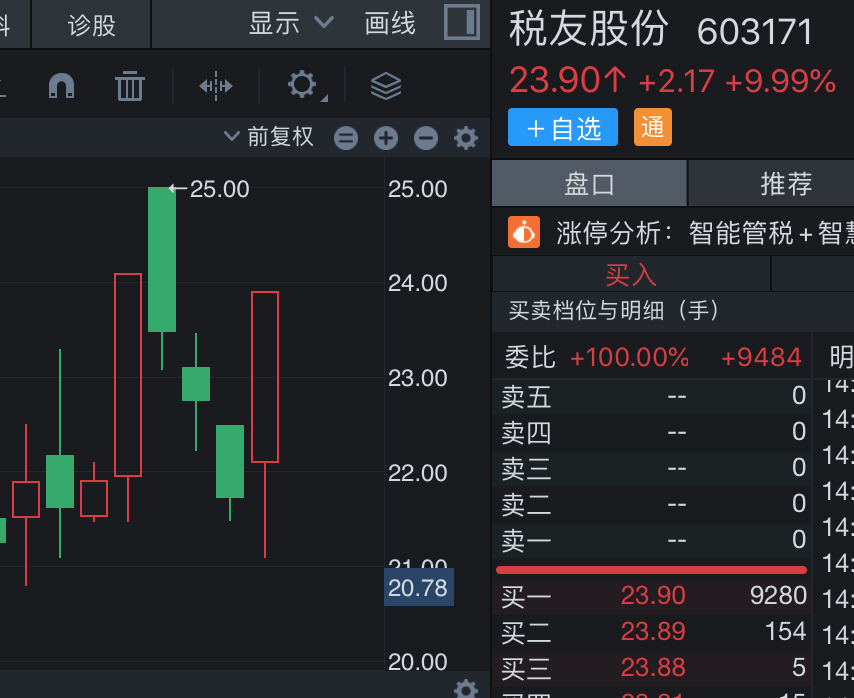
Task: Enable the magnet snap tool
Action: point(62,86)
